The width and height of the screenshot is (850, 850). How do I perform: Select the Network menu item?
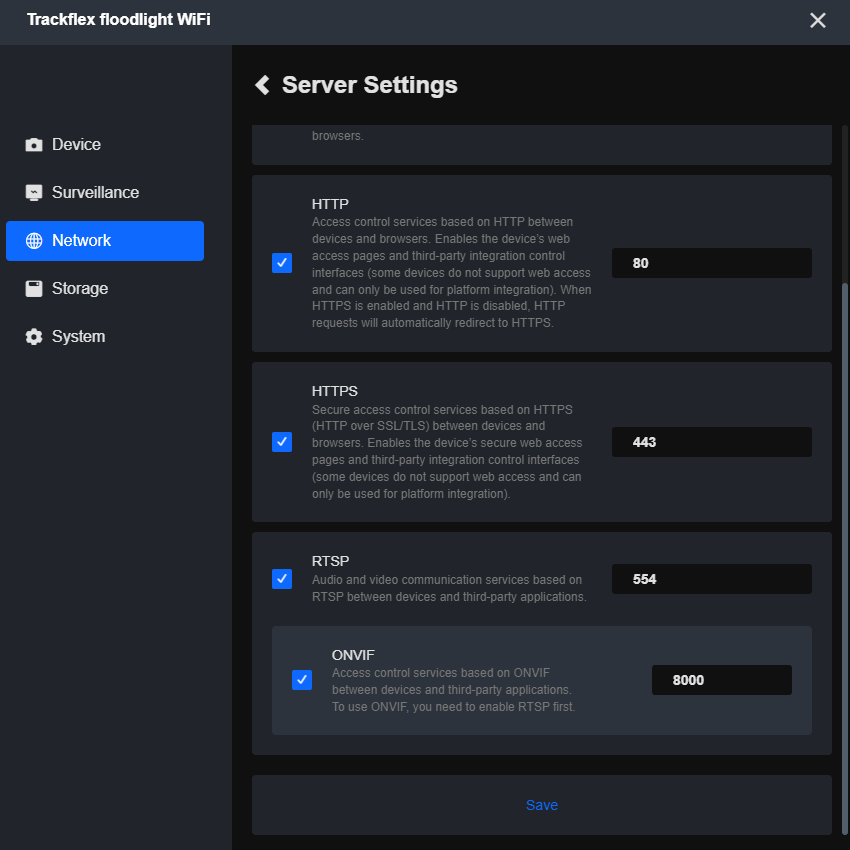[105, 241]
